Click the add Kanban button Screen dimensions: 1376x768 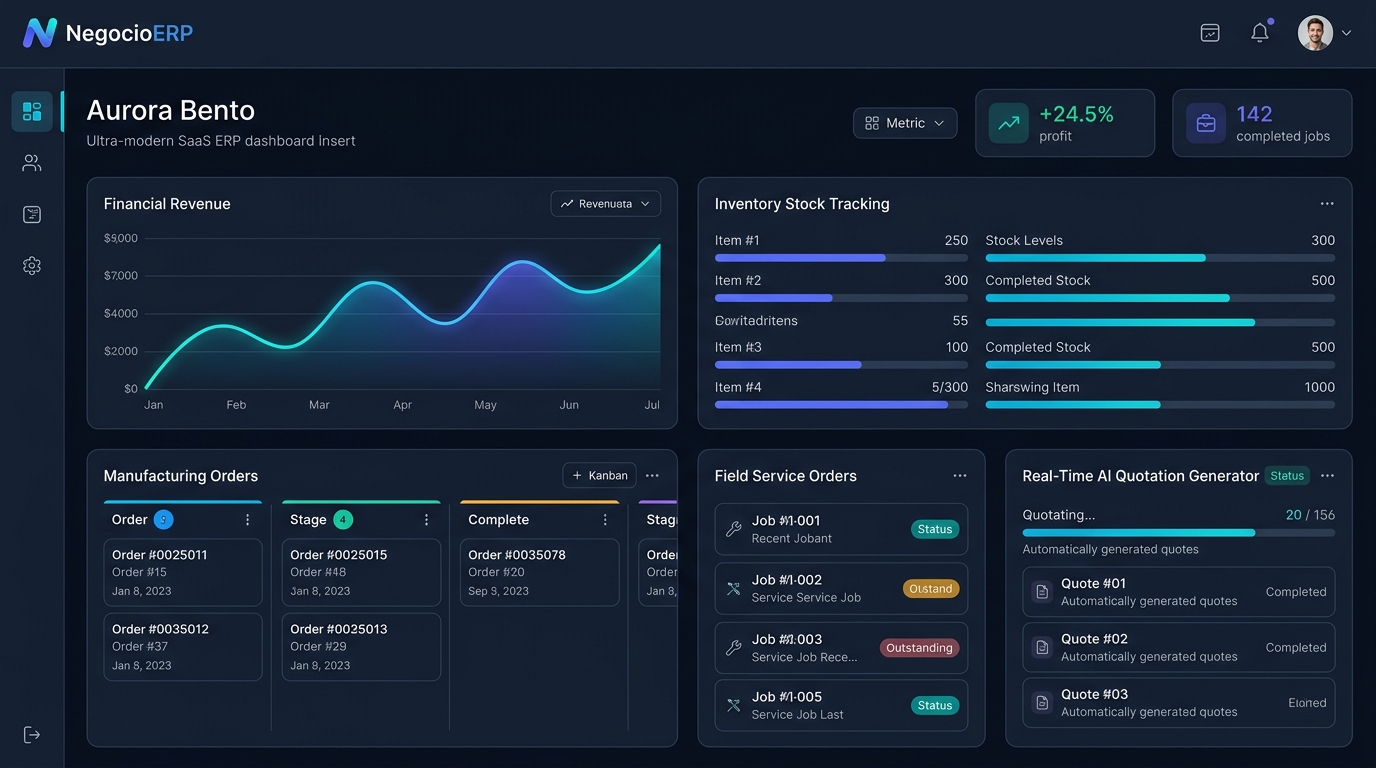click(600, 476)
